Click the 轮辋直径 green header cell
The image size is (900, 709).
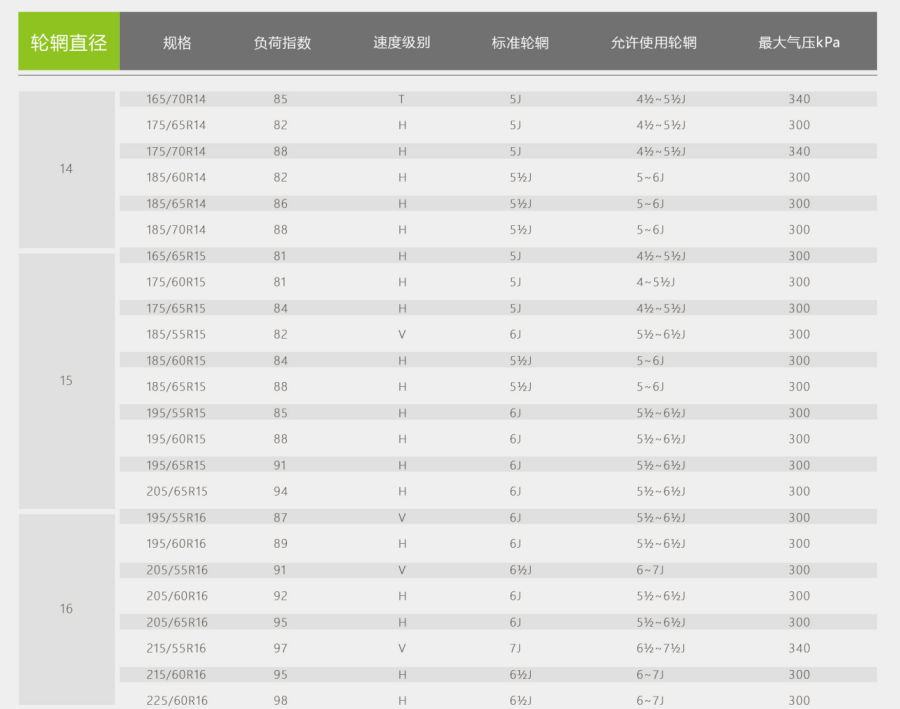69,41
